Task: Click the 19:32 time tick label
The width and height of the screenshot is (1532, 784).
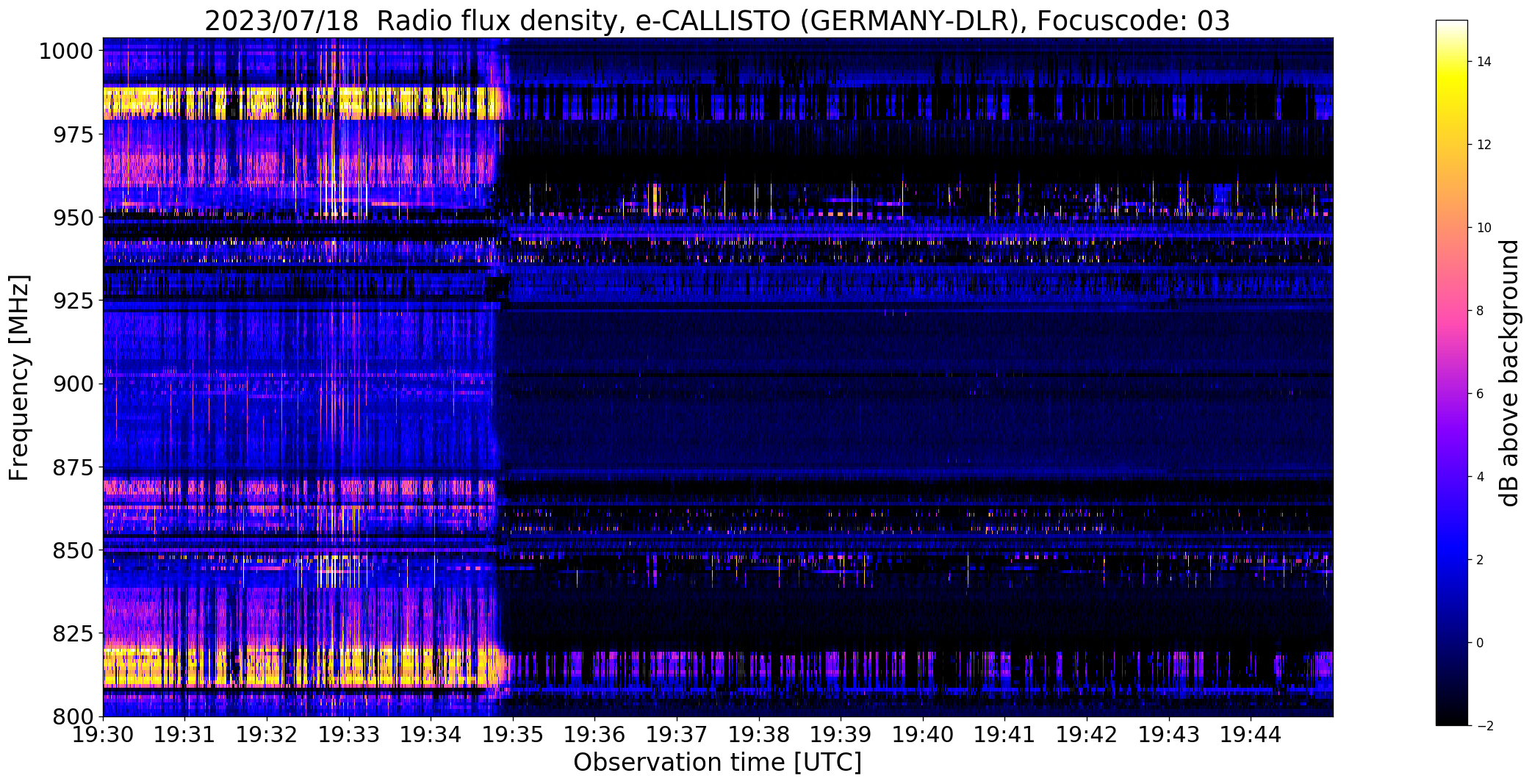Action: coord(267,734)
